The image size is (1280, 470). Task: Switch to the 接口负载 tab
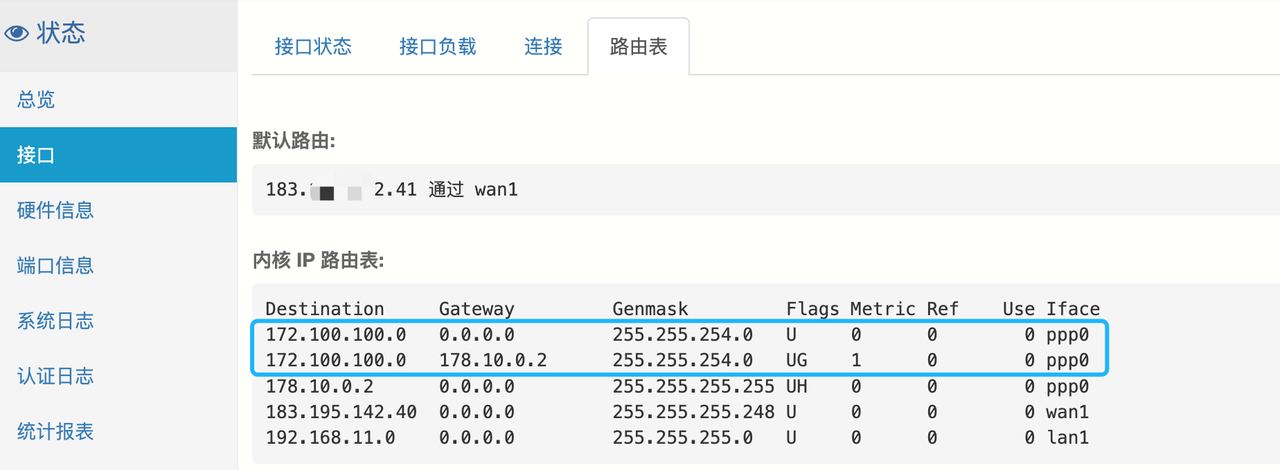pos(437,47)
